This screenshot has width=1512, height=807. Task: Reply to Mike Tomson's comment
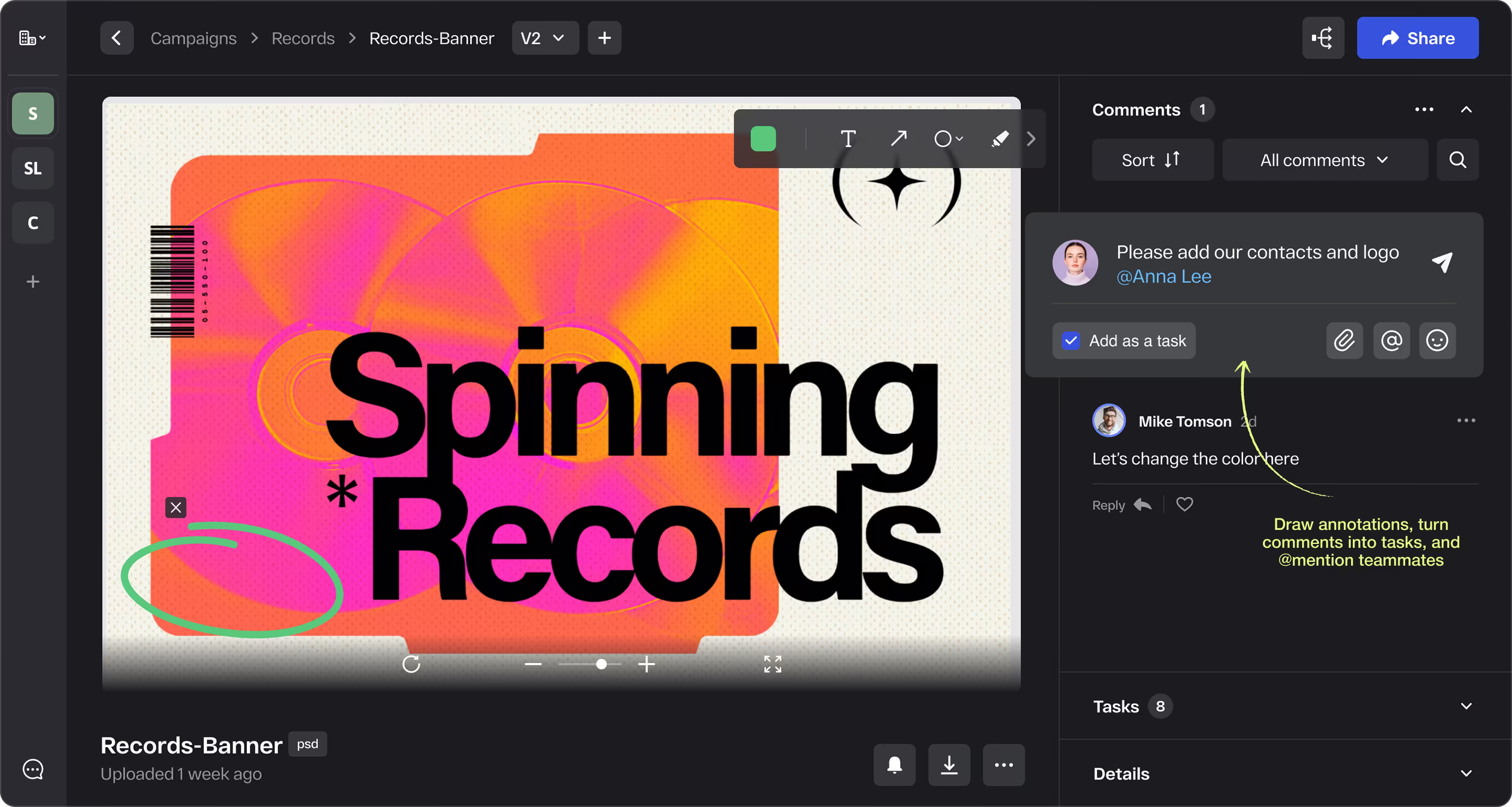coord(1121,505)
